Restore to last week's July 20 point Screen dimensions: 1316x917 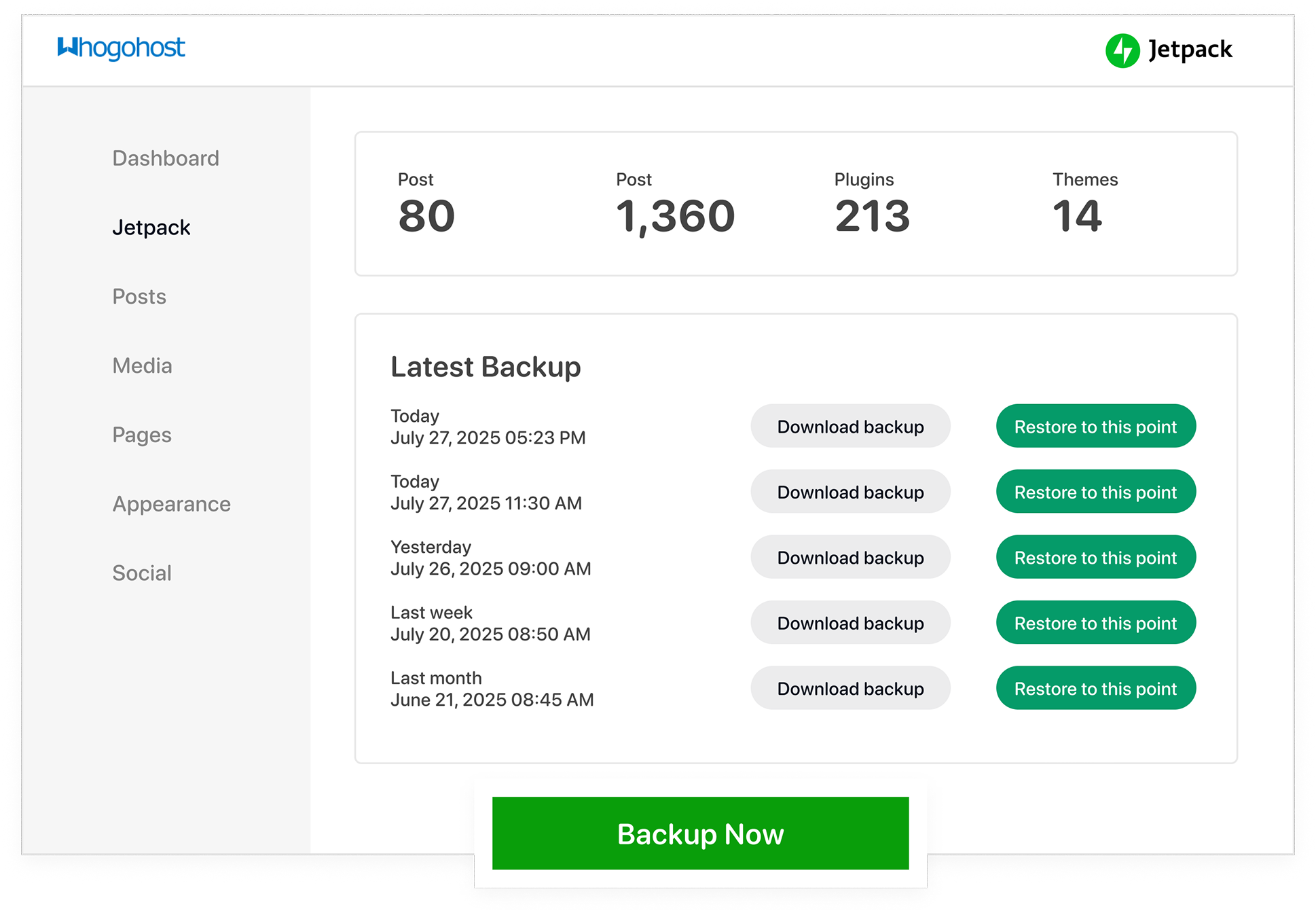coord(1095,623)
